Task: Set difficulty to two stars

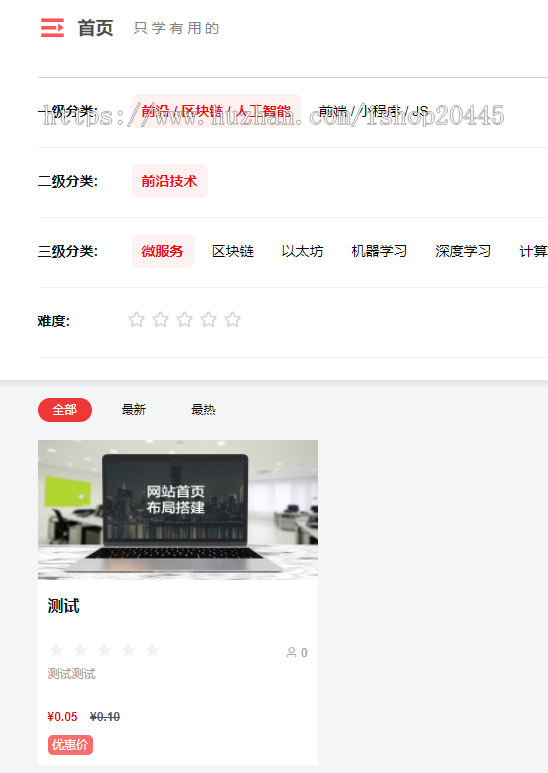Action: click(x=161, y=319)
